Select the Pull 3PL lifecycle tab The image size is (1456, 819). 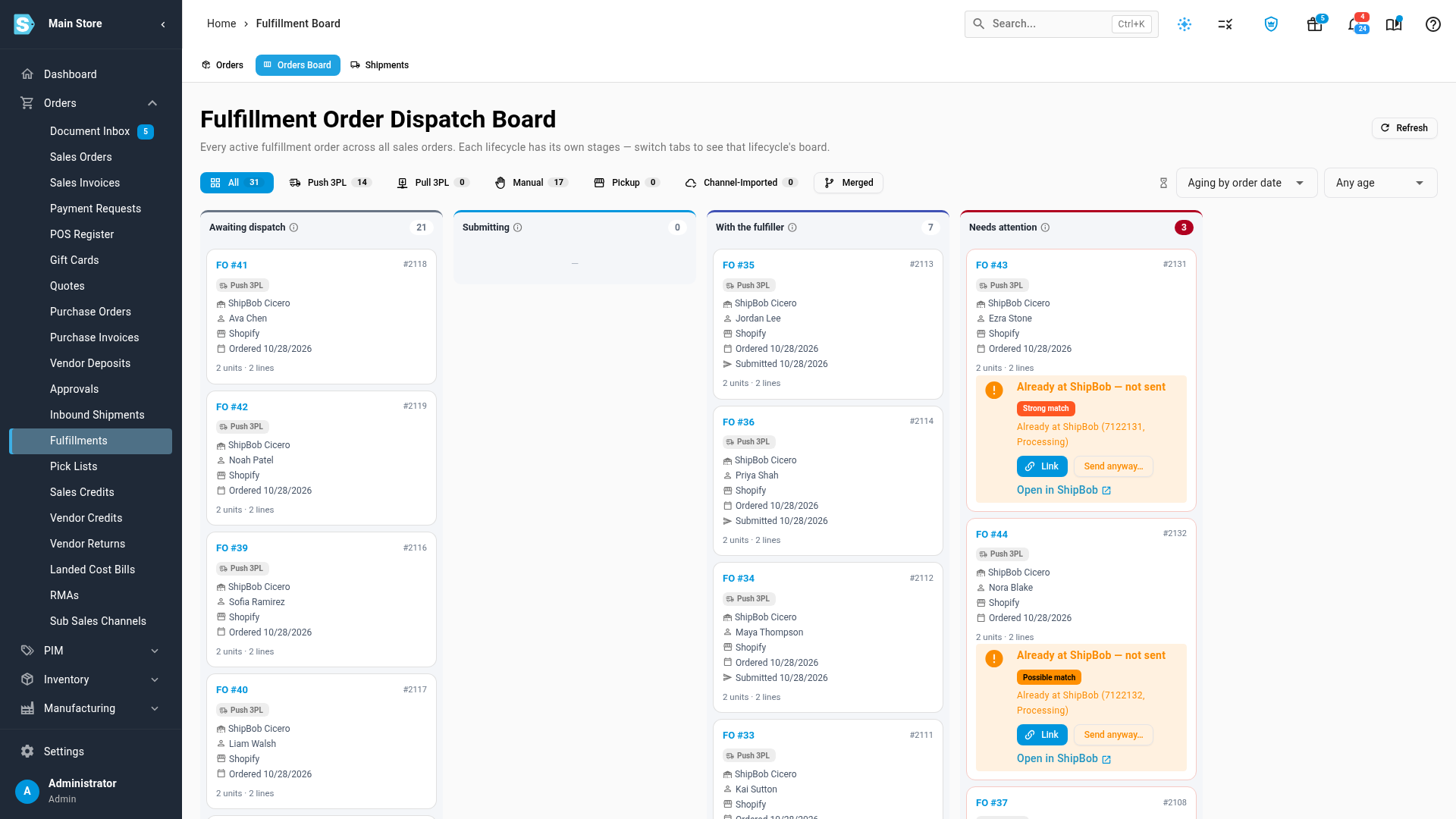tap(433, 183)
